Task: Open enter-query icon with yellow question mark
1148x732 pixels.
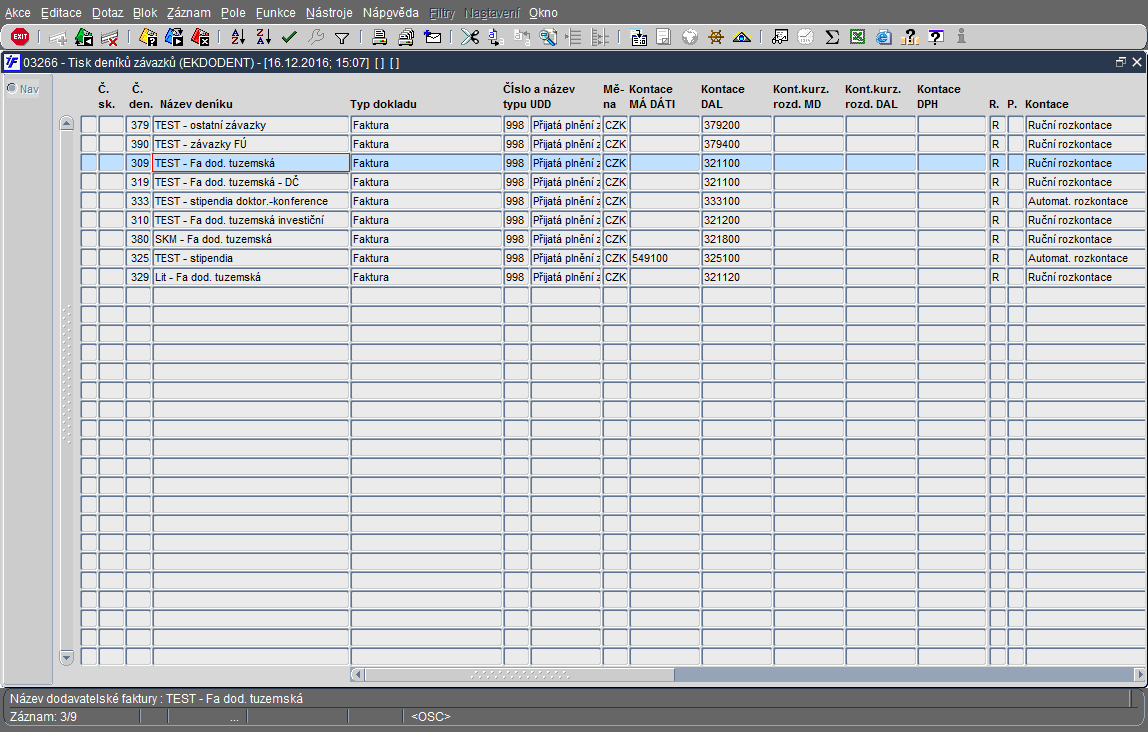Action: [148, 37]
